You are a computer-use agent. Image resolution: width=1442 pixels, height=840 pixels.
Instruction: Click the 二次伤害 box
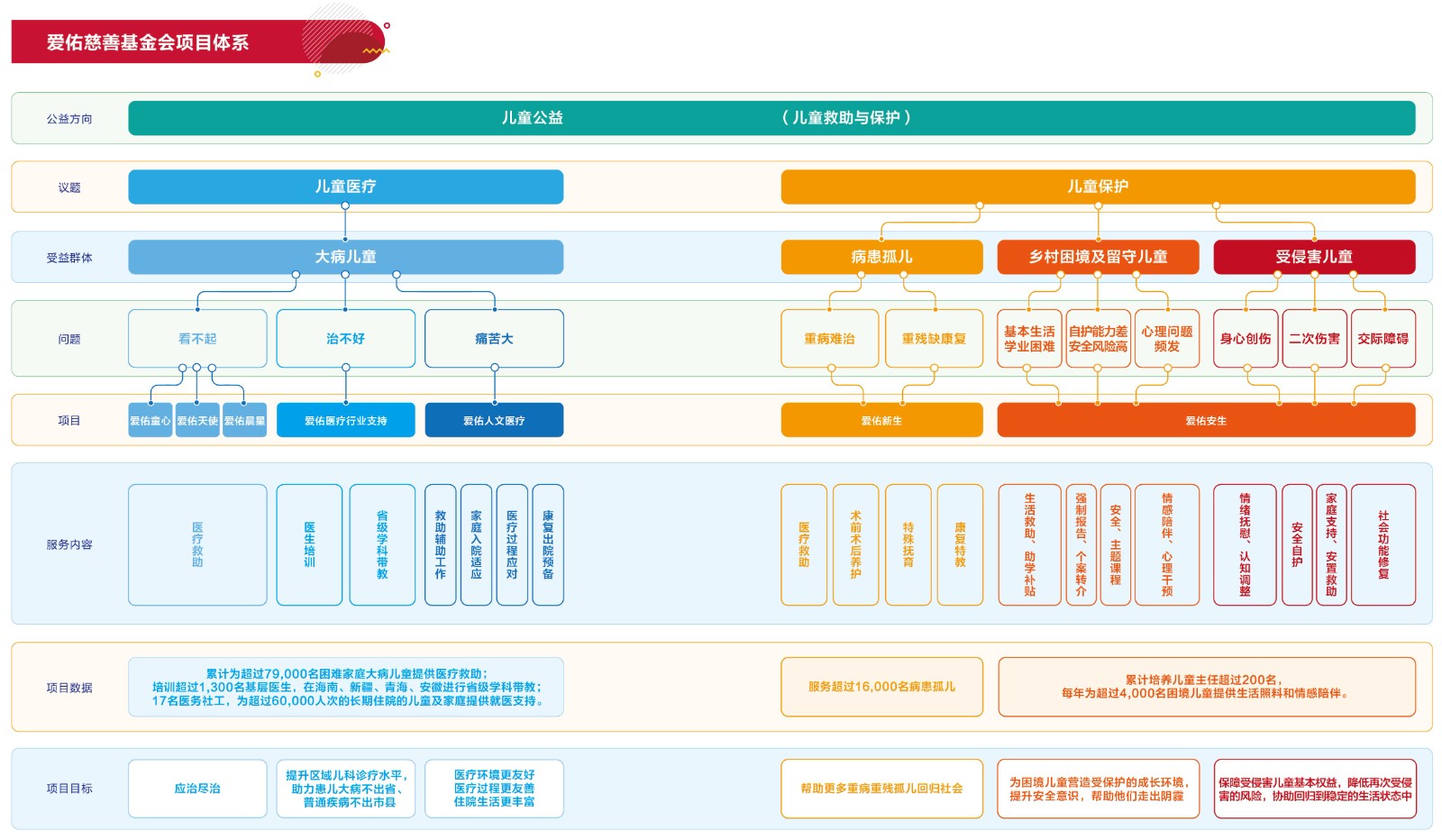[x=1314, y=339]
